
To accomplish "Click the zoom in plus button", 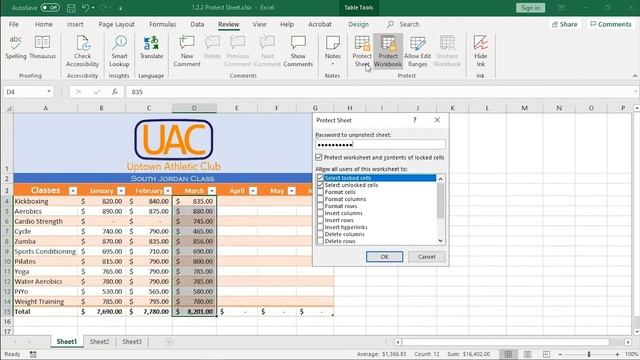I will [x=617, y=354].
